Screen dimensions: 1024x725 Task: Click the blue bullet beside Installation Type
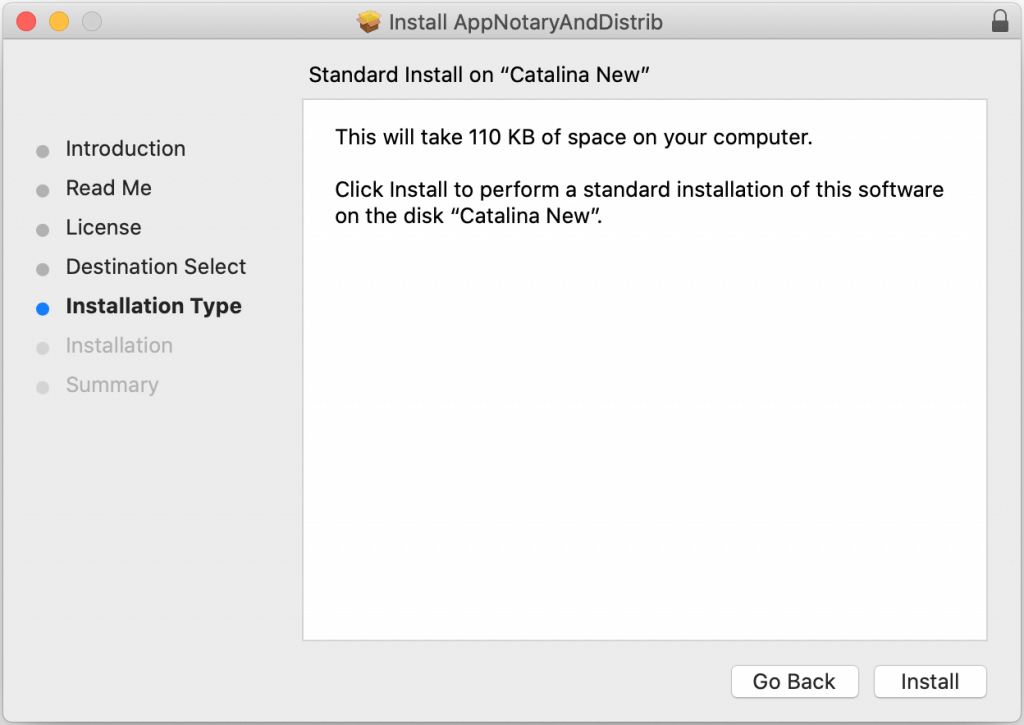pos(42,309)
